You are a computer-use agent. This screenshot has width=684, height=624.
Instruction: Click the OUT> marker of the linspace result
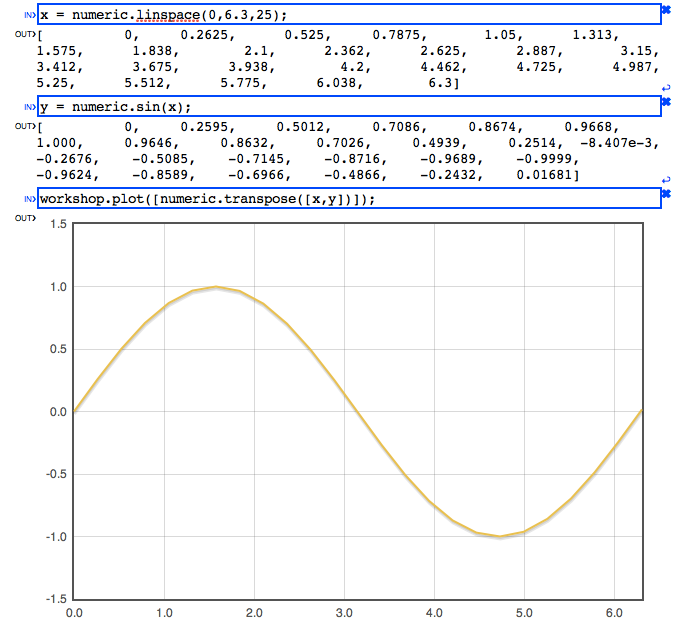tap(25, 34)
